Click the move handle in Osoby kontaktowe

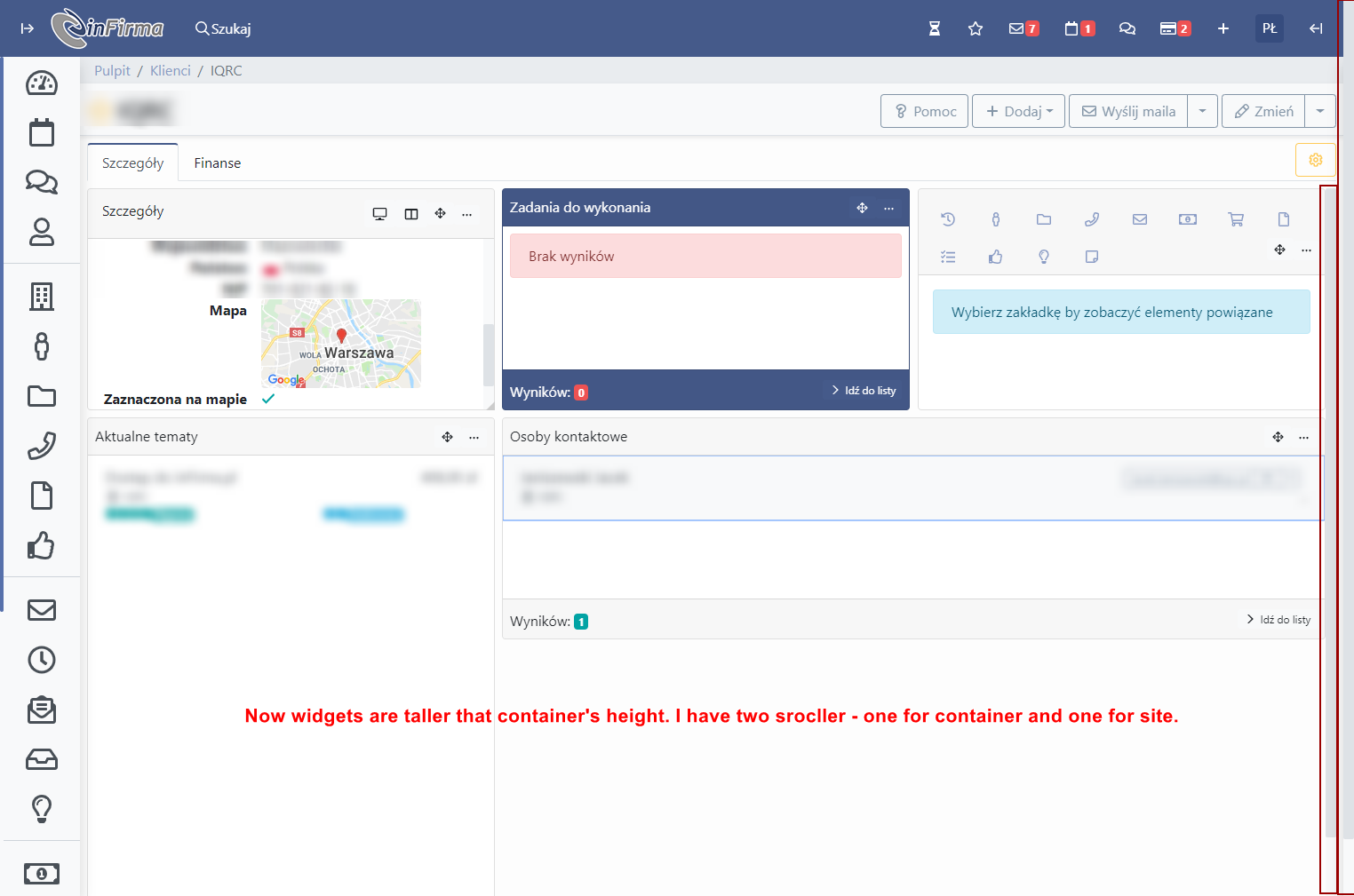coord(1278,437)
